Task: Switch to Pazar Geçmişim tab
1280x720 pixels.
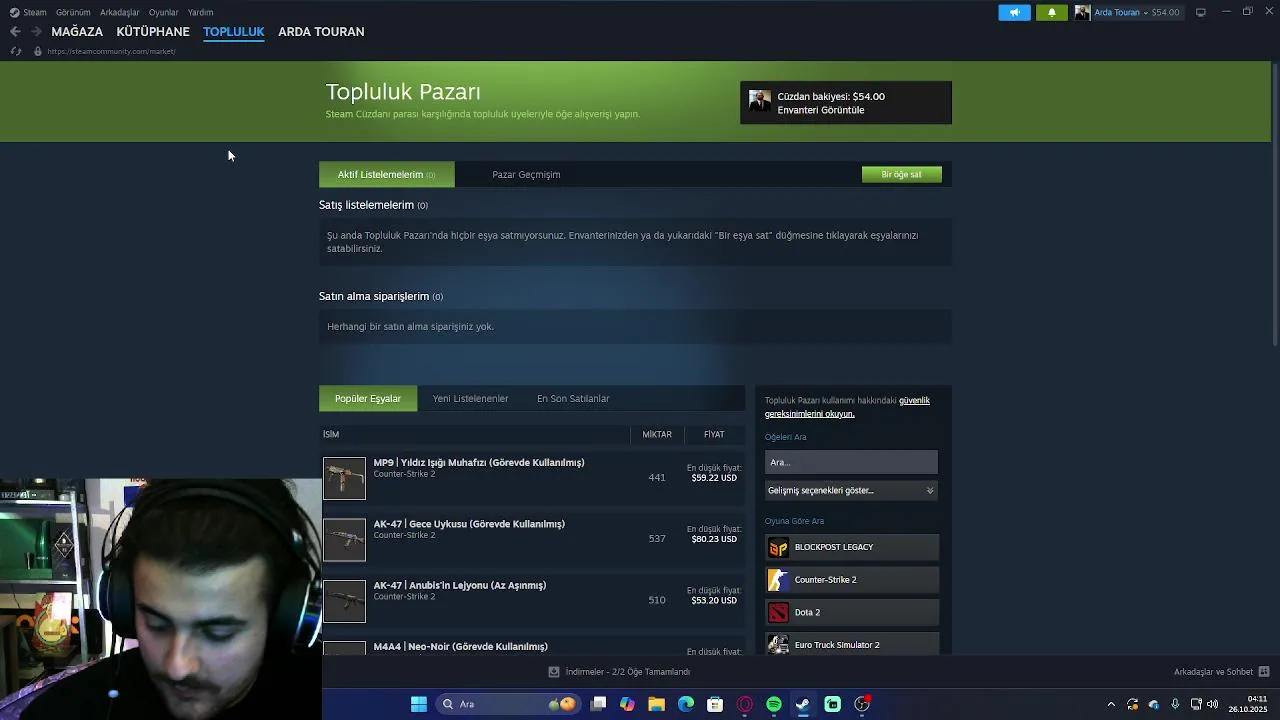Action: [x=526, y=174]
